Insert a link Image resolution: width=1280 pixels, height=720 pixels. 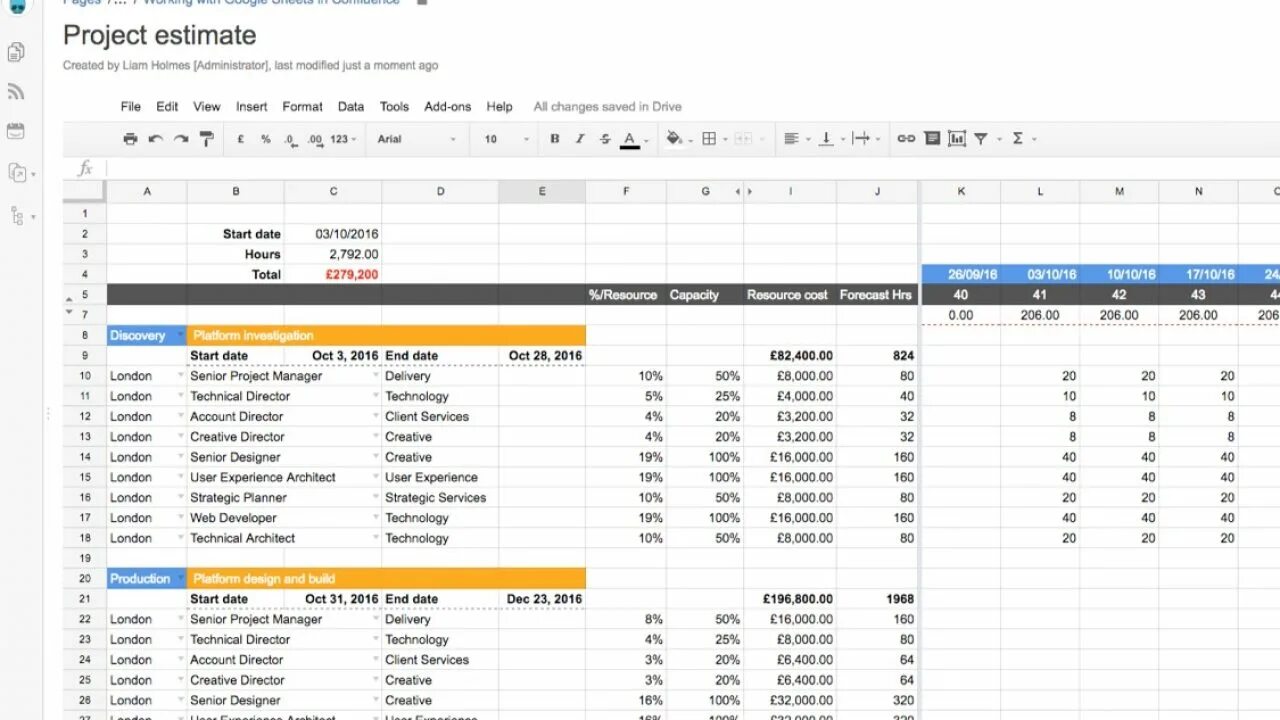[906, 138]
